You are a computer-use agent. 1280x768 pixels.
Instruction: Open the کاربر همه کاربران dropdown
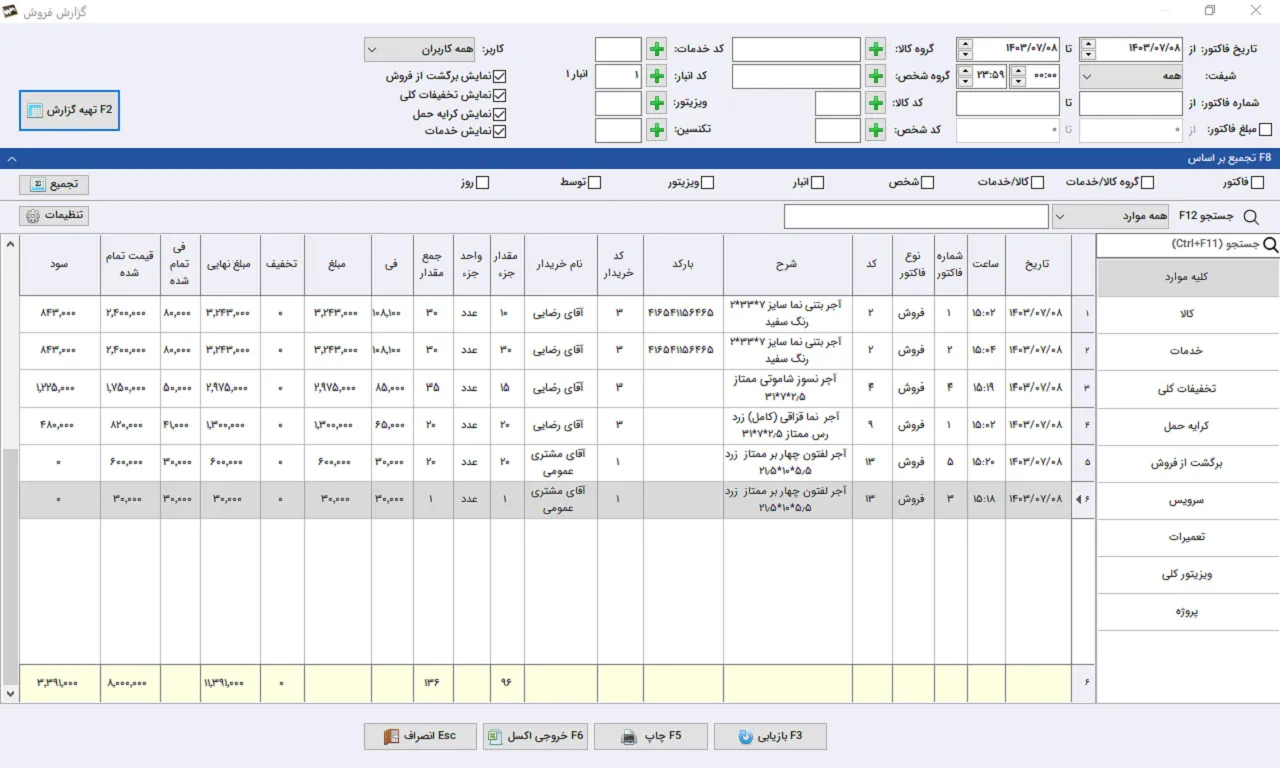tap(421, 49)
